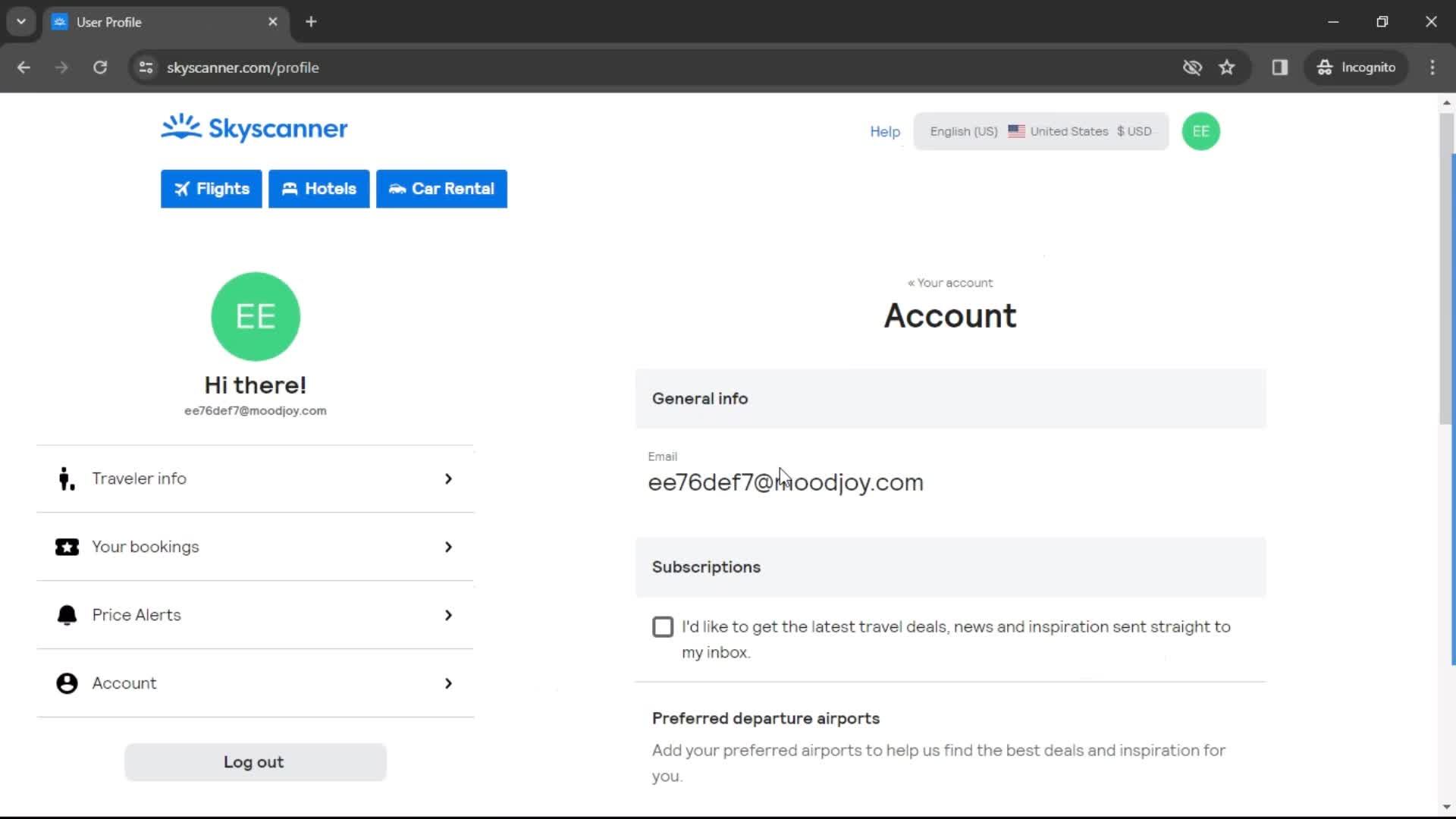Click the Your bookings ticket icon
This screenshot has height=819, width=1456.
(67, 547)
